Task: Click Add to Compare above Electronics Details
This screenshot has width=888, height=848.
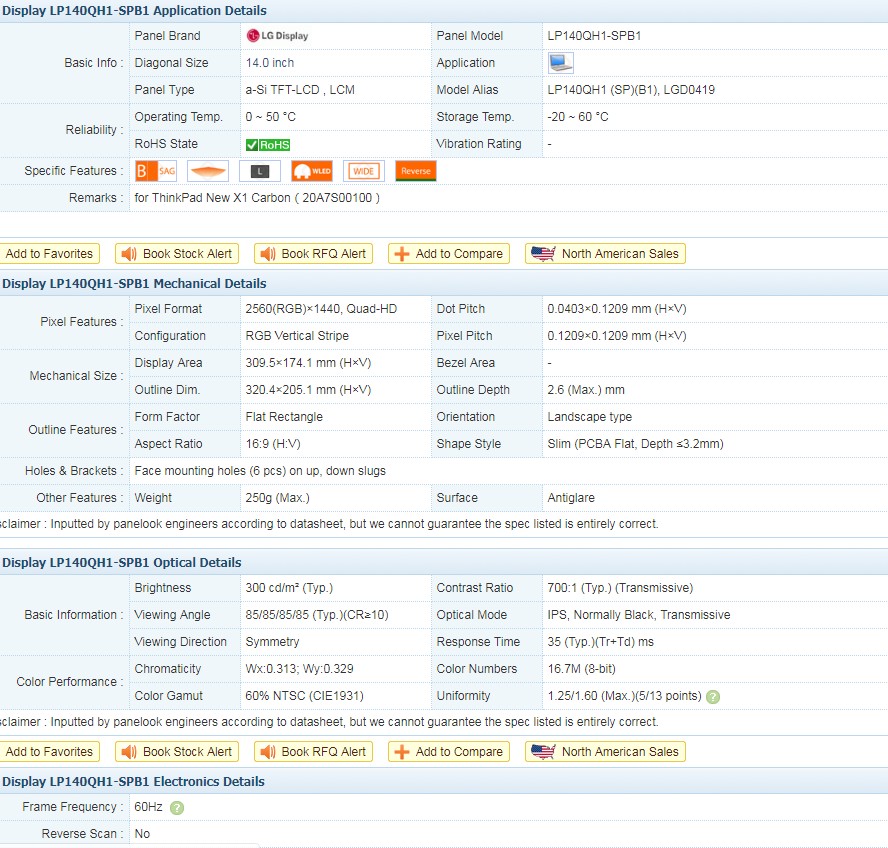Action: pyautogui.click(x=449, y=752)
